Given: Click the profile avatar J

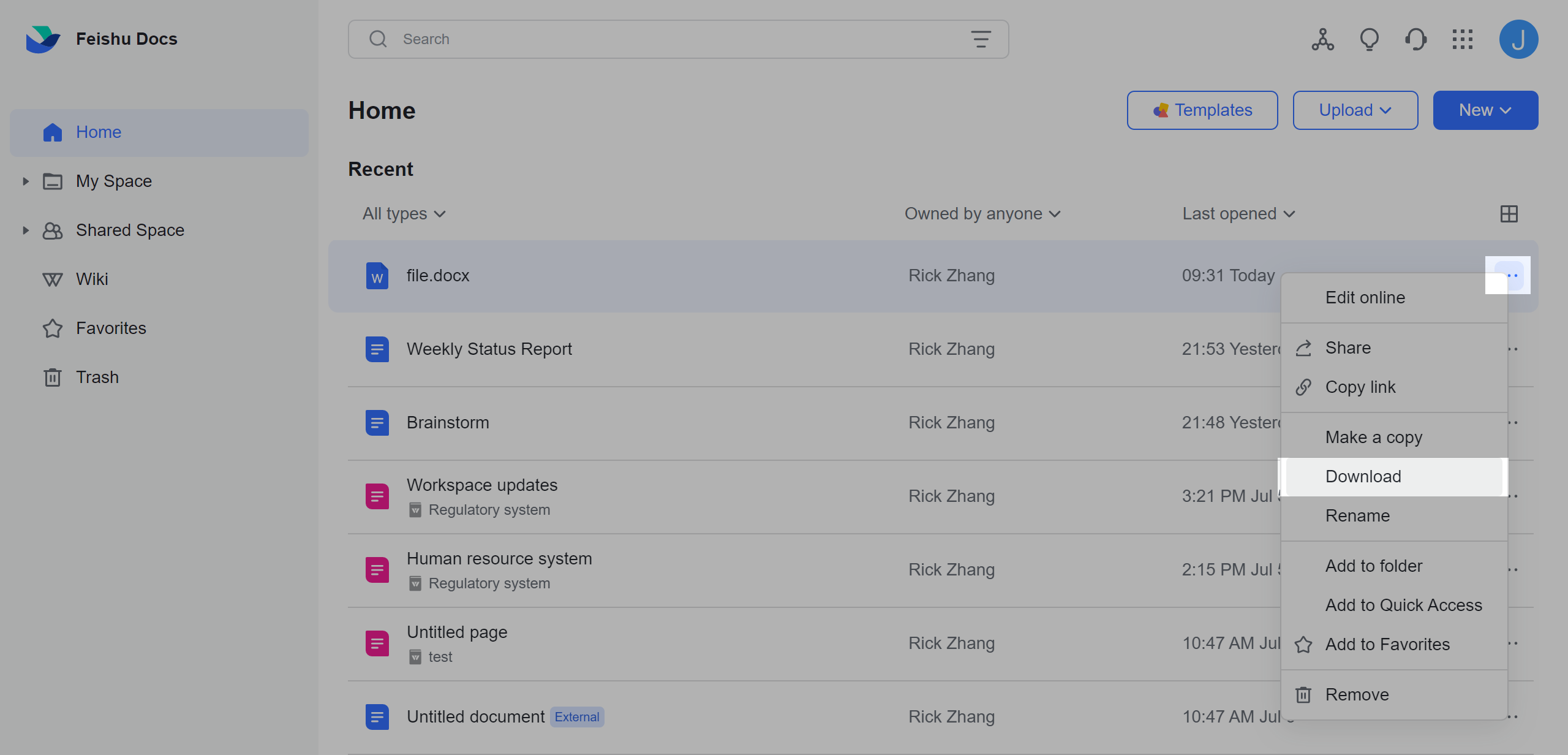Looking at the screenshot, I should pyautogui.click(x=1518, y=39).
